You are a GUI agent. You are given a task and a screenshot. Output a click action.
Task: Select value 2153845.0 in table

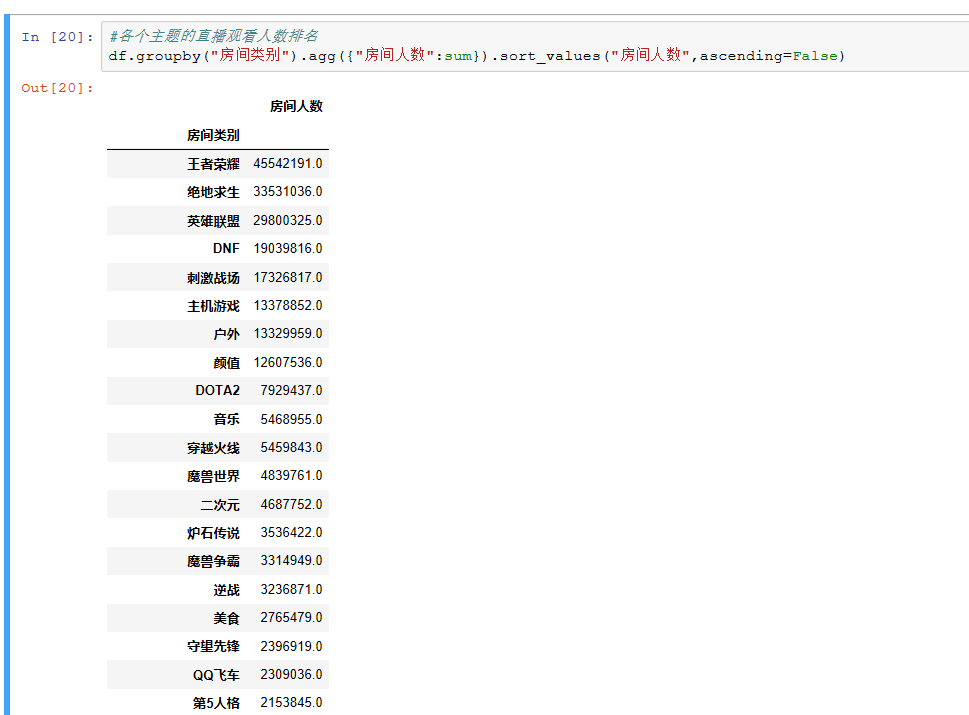[x=292, y=703]
